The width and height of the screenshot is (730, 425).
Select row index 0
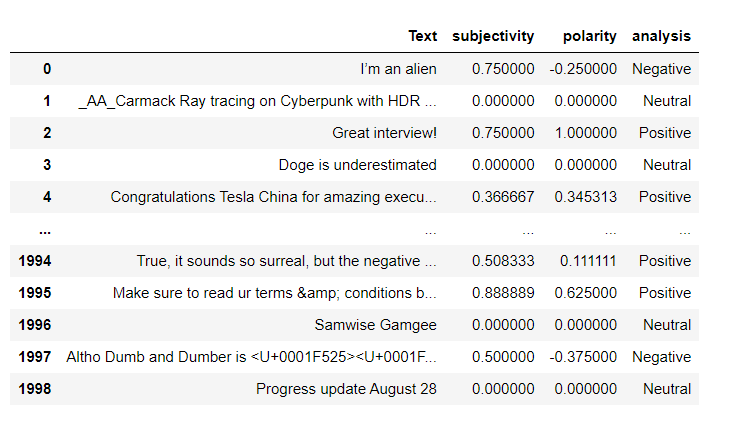(x=47, y=69)
